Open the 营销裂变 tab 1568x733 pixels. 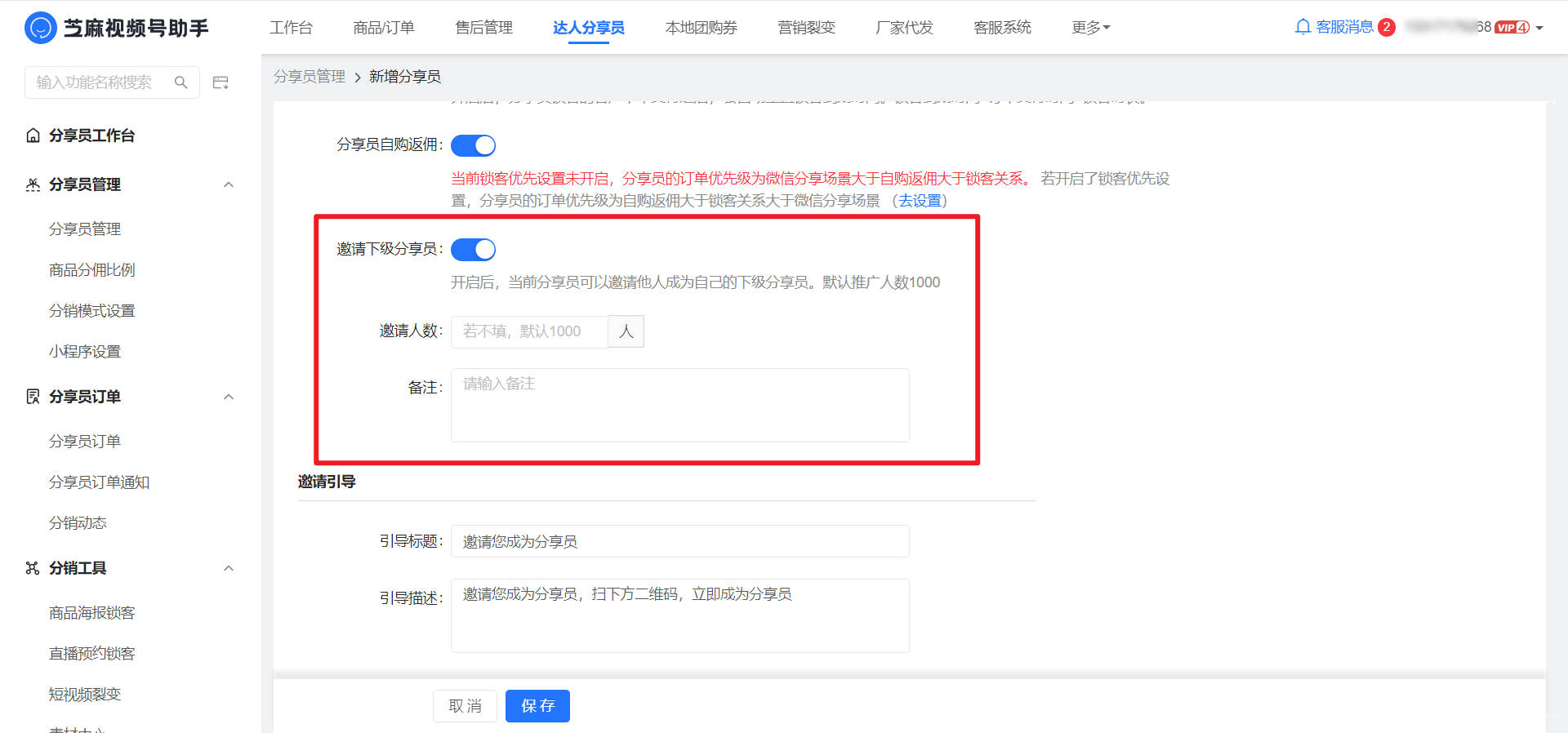[806, 28]
